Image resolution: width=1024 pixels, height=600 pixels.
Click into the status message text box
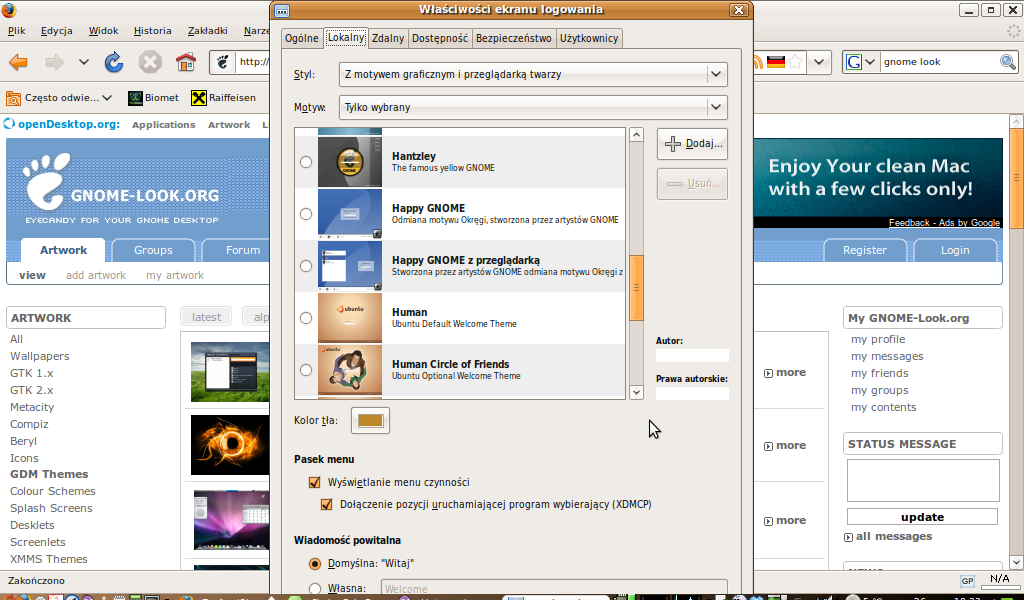(923, 481)
